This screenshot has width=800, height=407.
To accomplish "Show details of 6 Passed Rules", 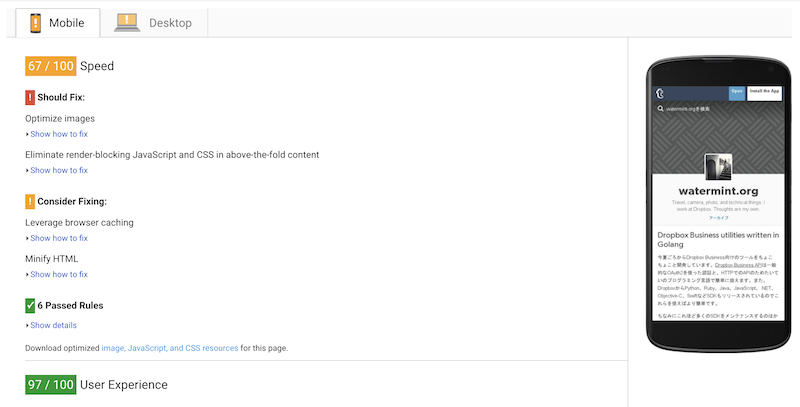I will tap(53, 325).
